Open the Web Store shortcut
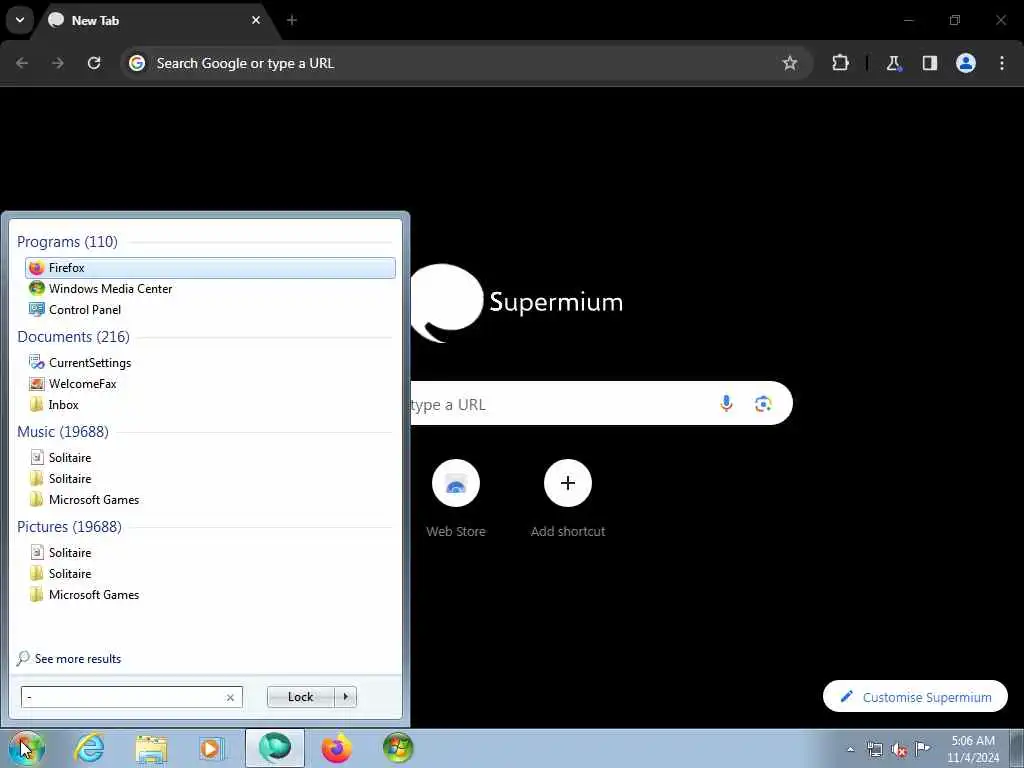Viewport: 1024px width, 768px height. pyautogui.click(x=456, y=500)
